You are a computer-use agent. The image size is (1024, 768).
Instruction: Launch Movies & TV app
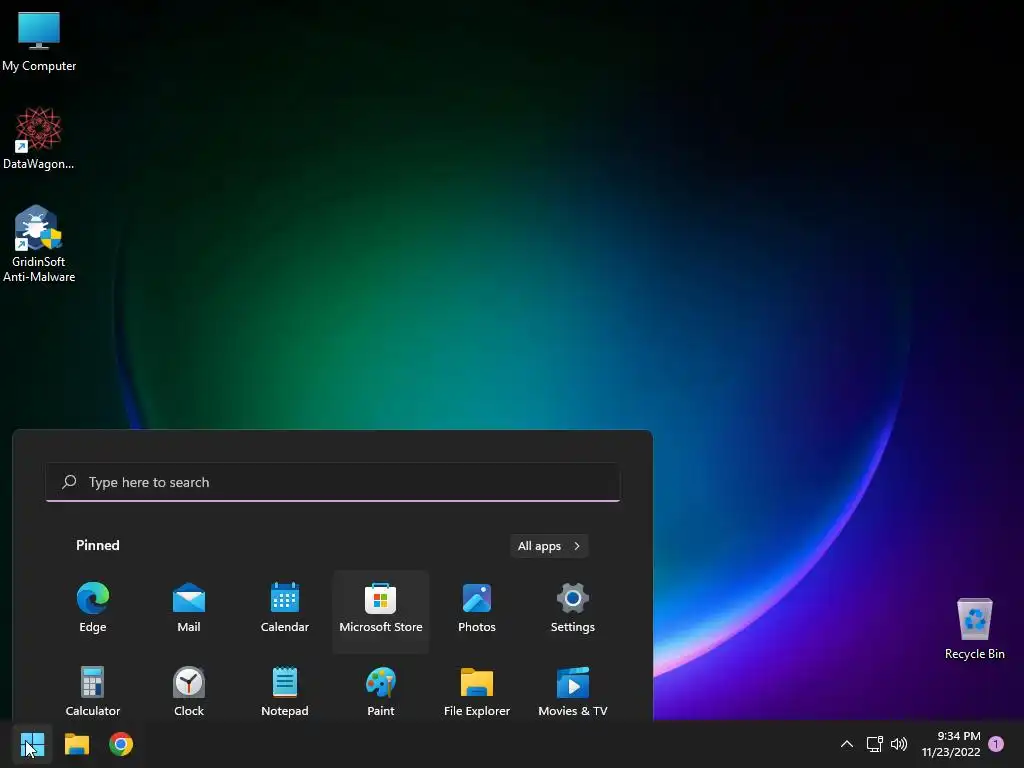tap(573, 692)
